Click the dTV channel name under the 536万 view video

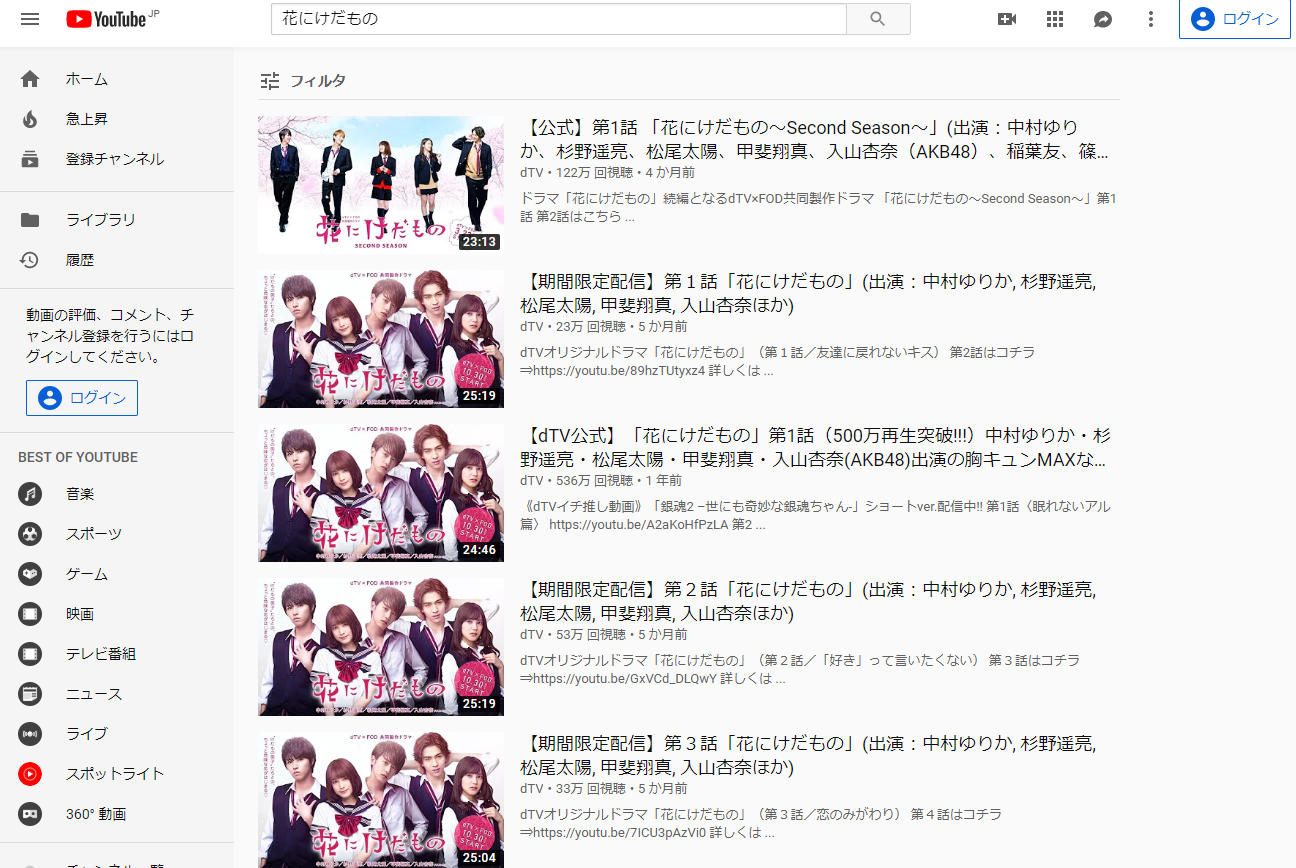531,481
